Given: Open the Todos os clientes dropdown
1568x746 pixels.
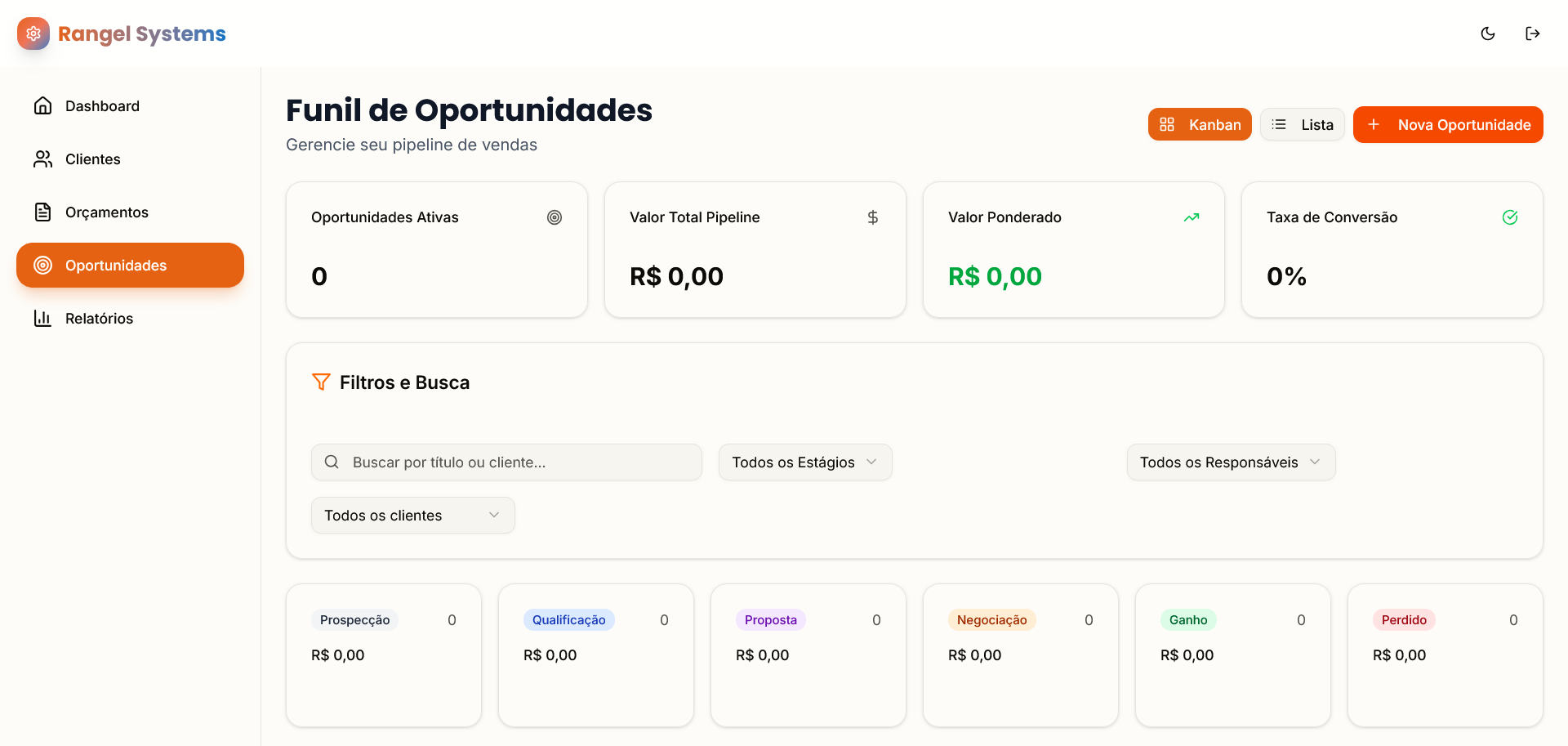Looking at the screenshot, I should coord(412,516).
